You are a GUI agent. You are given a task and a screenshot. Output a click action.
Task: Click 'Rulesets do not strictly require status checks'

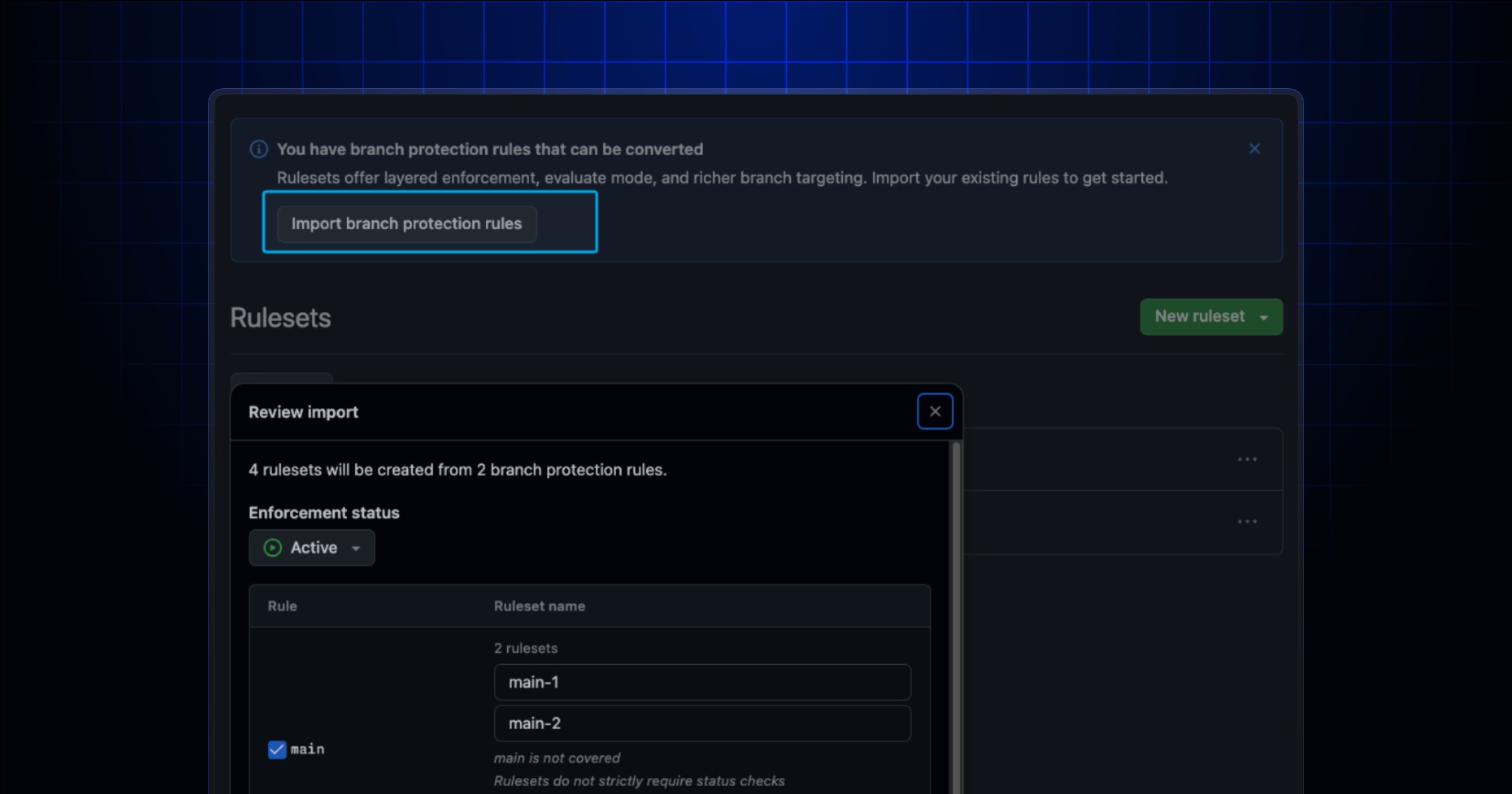(x=639, y=781)
